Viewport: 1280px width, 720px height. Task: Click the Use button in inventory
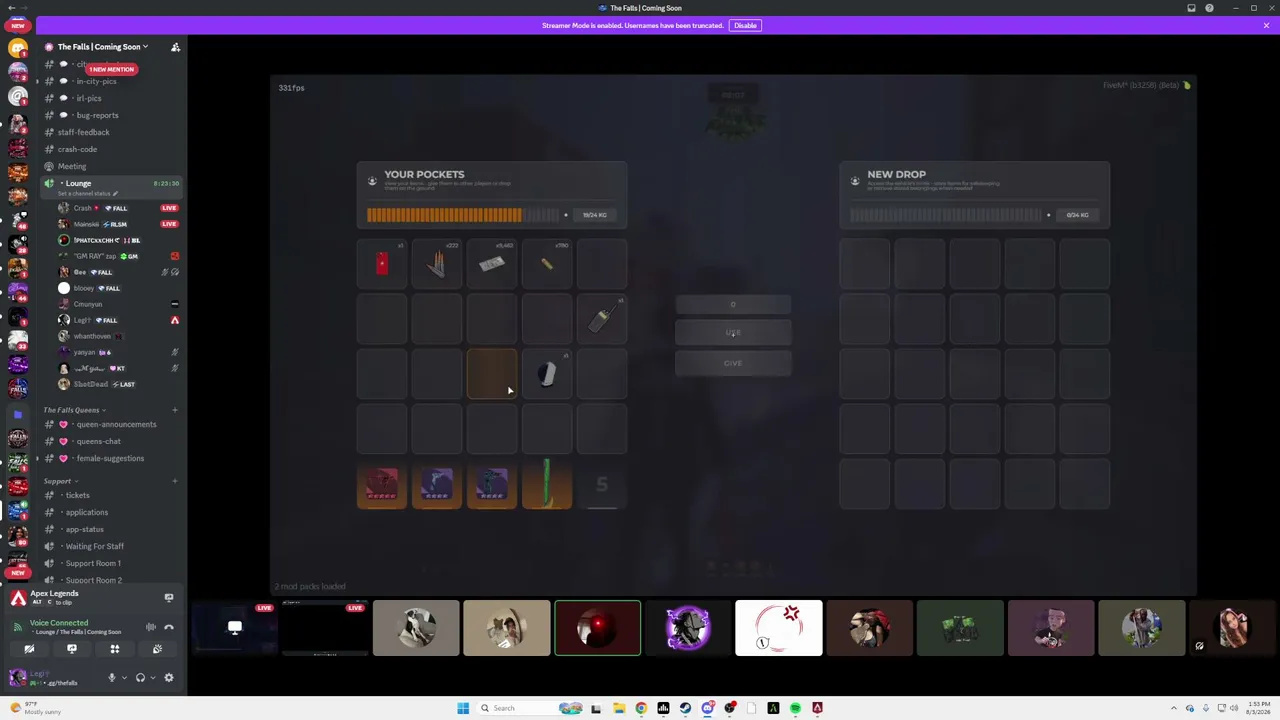pyautogui.click(x=733, y=333)
